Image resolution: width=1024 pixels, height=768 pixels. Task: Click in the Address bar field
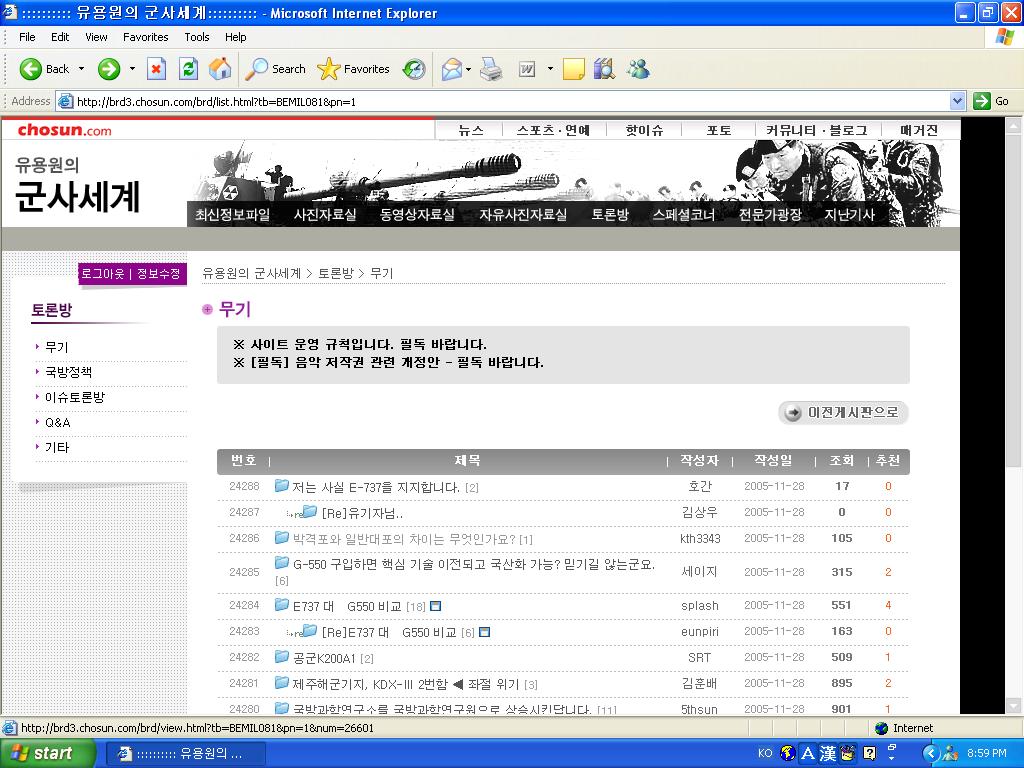click(400, 101)
